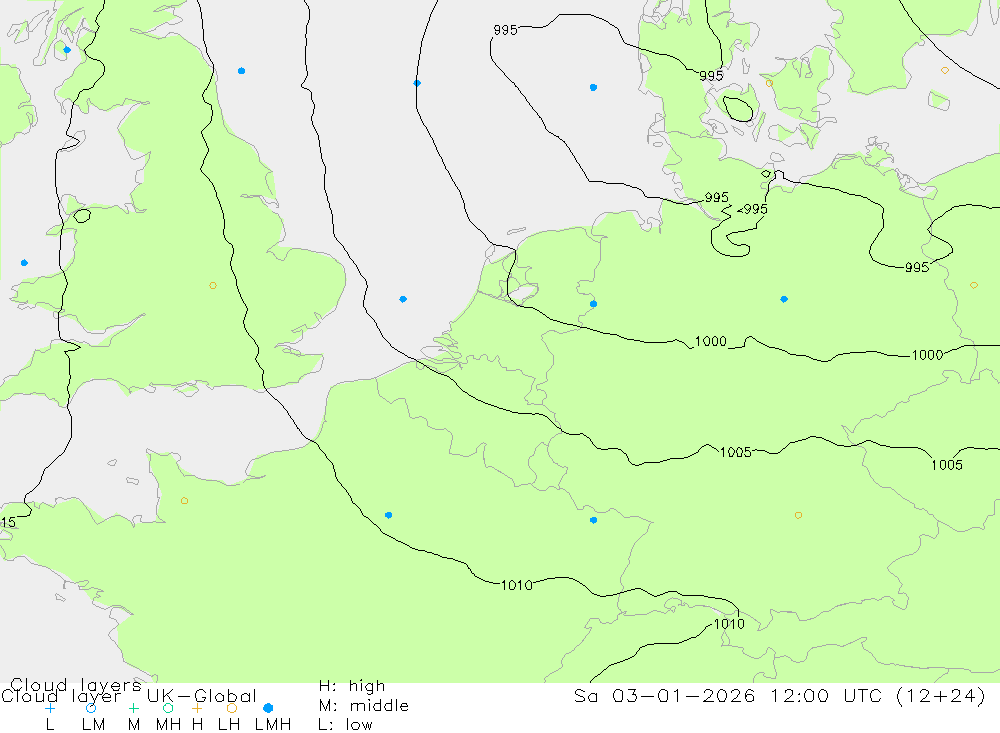Click the "UK-Global" model name
The width and height of the screenshot is (1000, 733).
[x=202, y=696]
